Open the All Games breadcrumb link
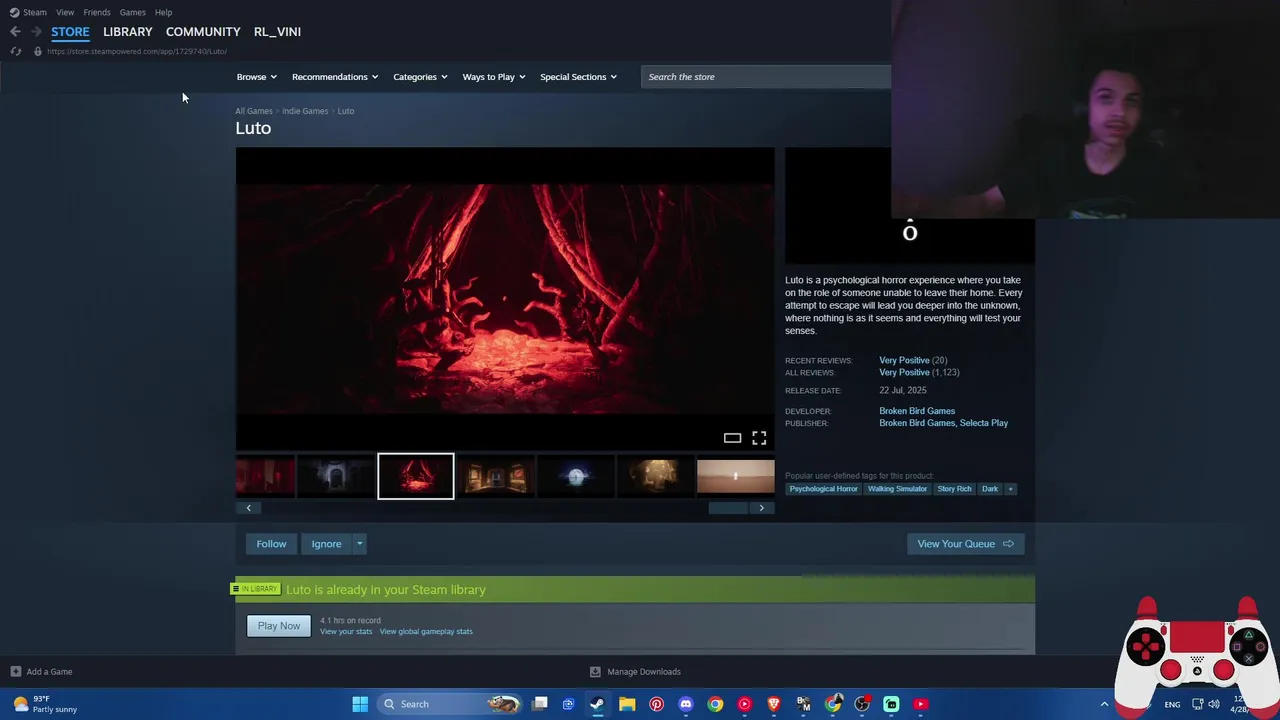1280x720 pixels. pyautogui.click(x=254, y=111)
